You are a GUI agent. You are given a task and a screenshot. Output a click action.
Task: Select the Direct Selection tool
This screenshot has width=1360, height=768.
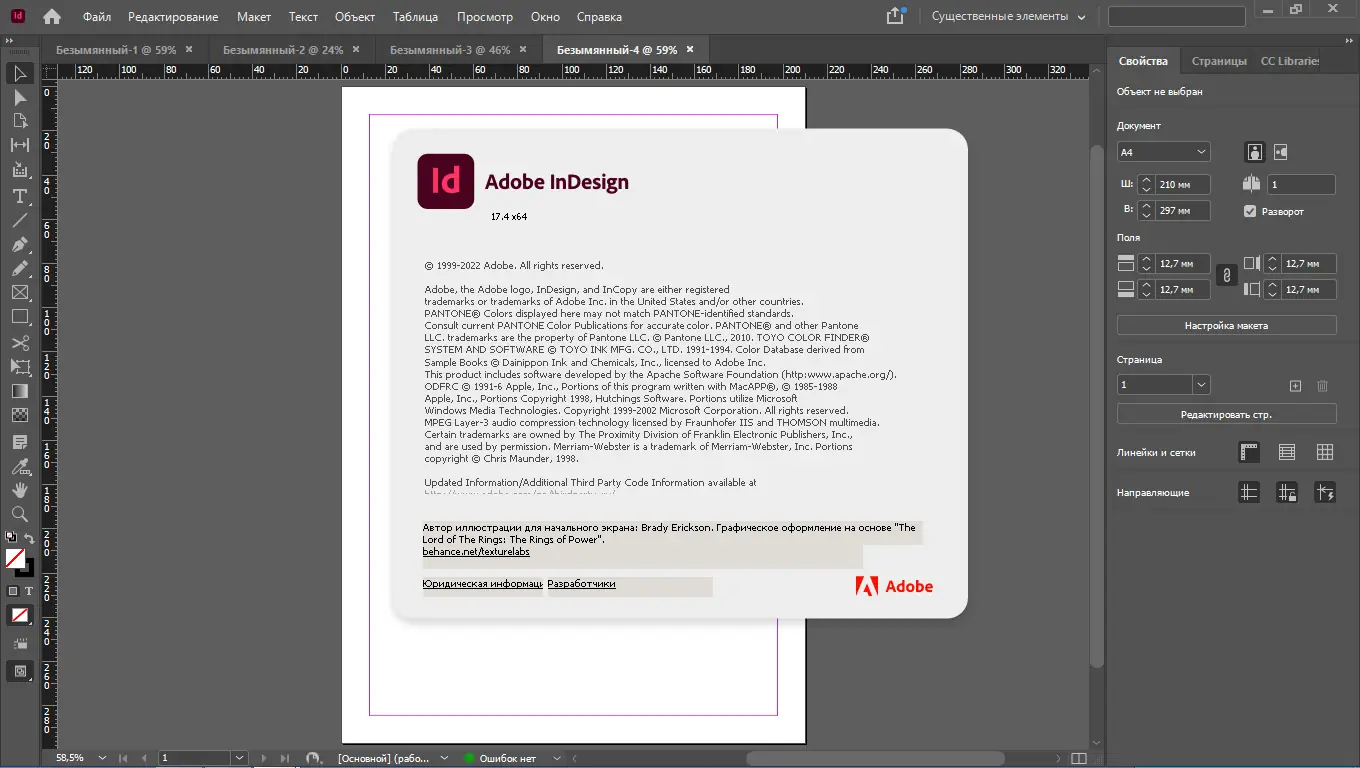click(x=19, y=97)
